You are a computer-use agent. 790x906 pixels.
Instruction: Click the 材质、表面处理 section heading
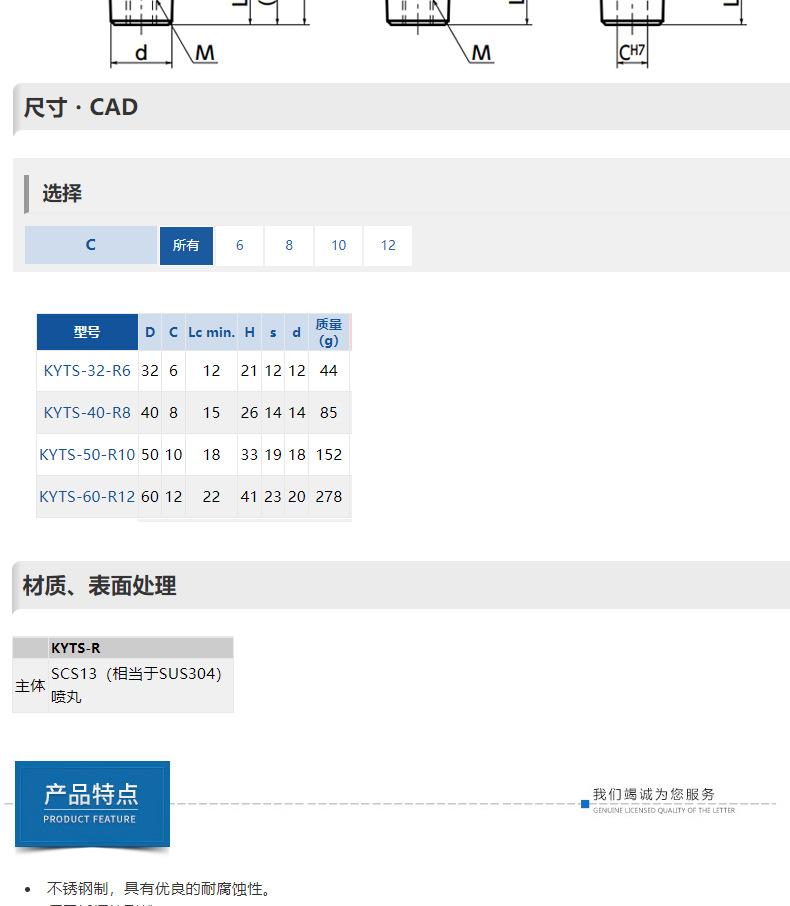[100, 585]
